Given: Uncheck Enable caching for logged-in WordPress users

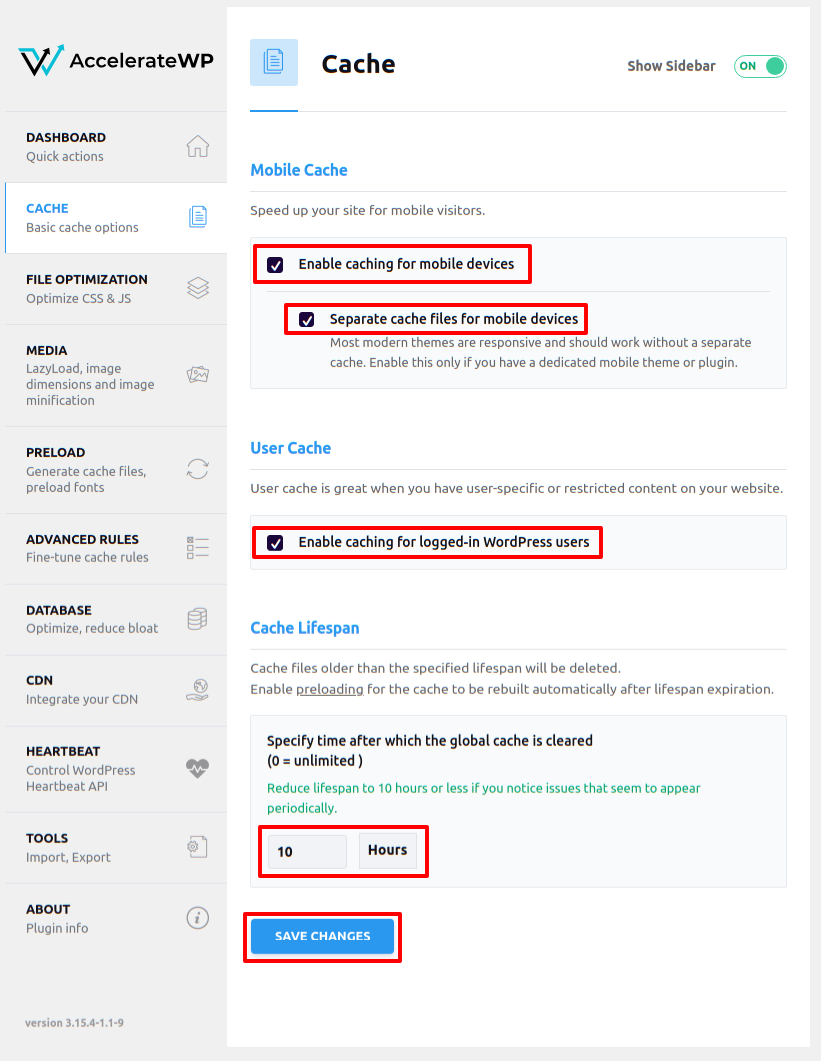Looking at the screenshot, I should (275, 542).
